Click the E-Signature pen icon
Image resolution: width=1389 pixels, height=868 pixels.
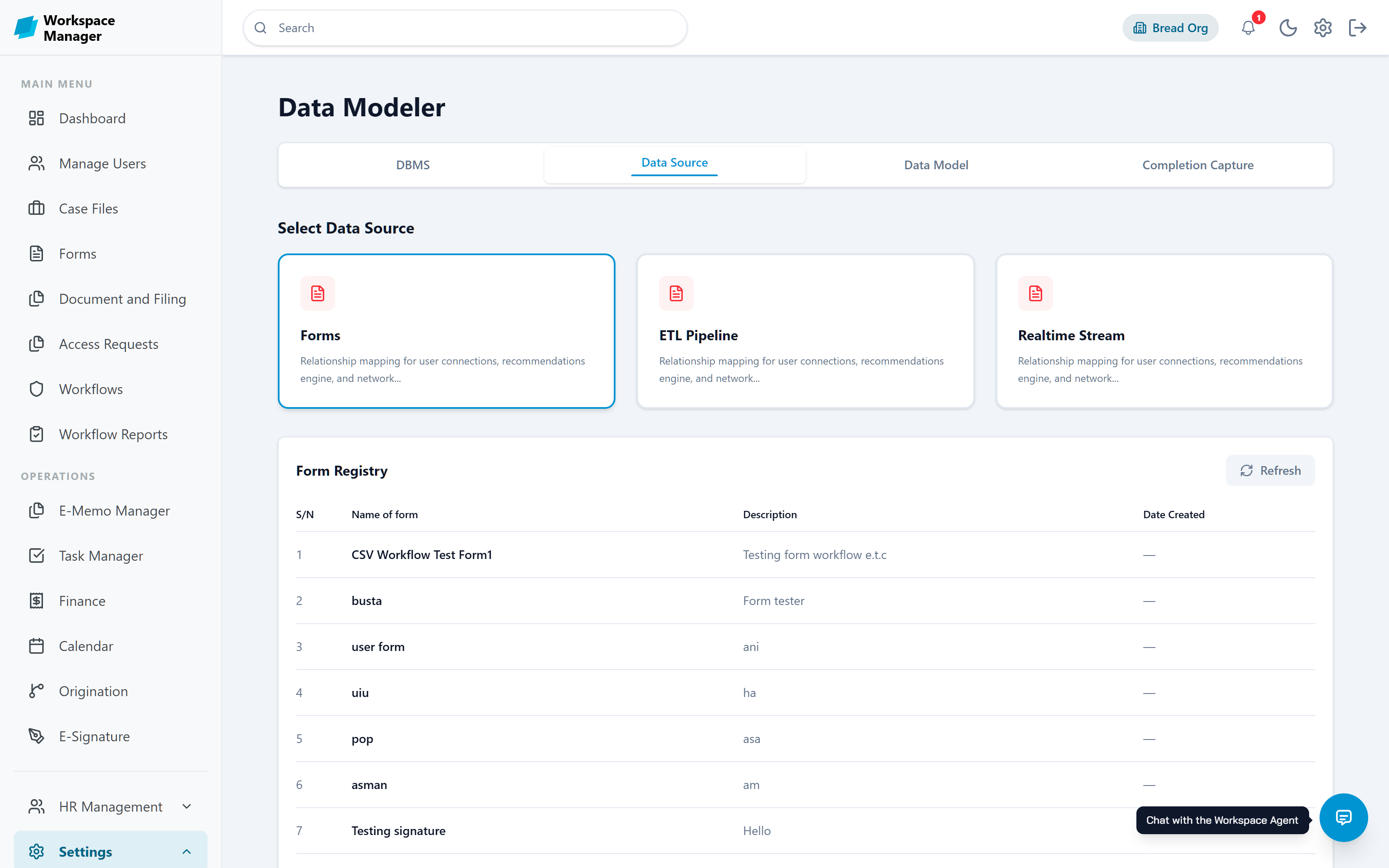36,736
